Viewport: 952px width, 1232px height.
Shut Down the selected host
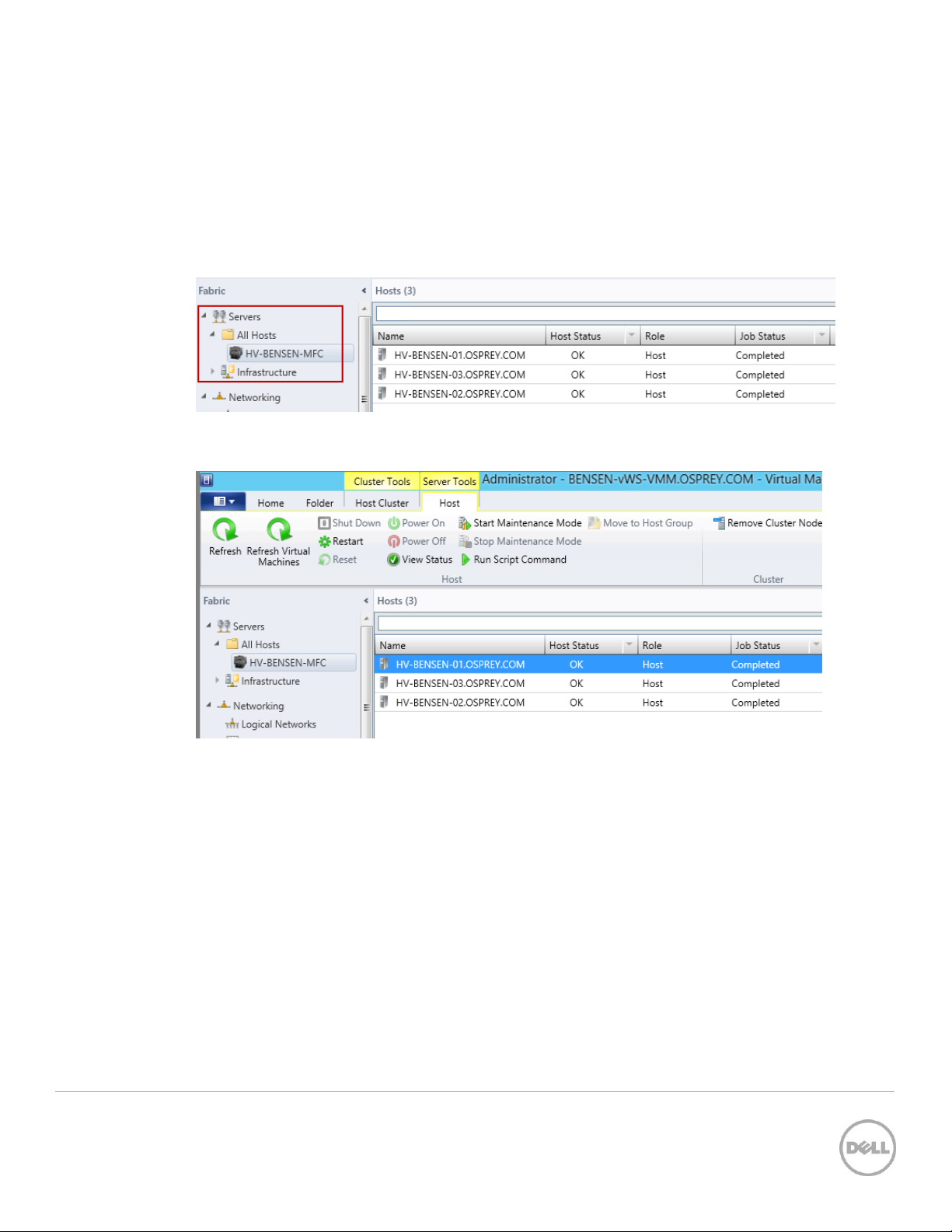click(x=349, y=523)
